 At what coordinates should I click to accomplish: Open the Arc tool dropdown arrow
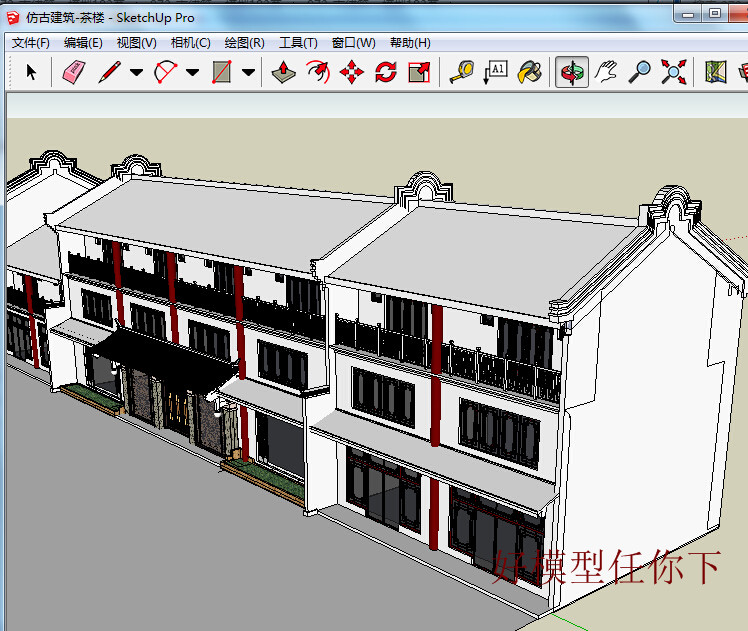click(192, 72)
